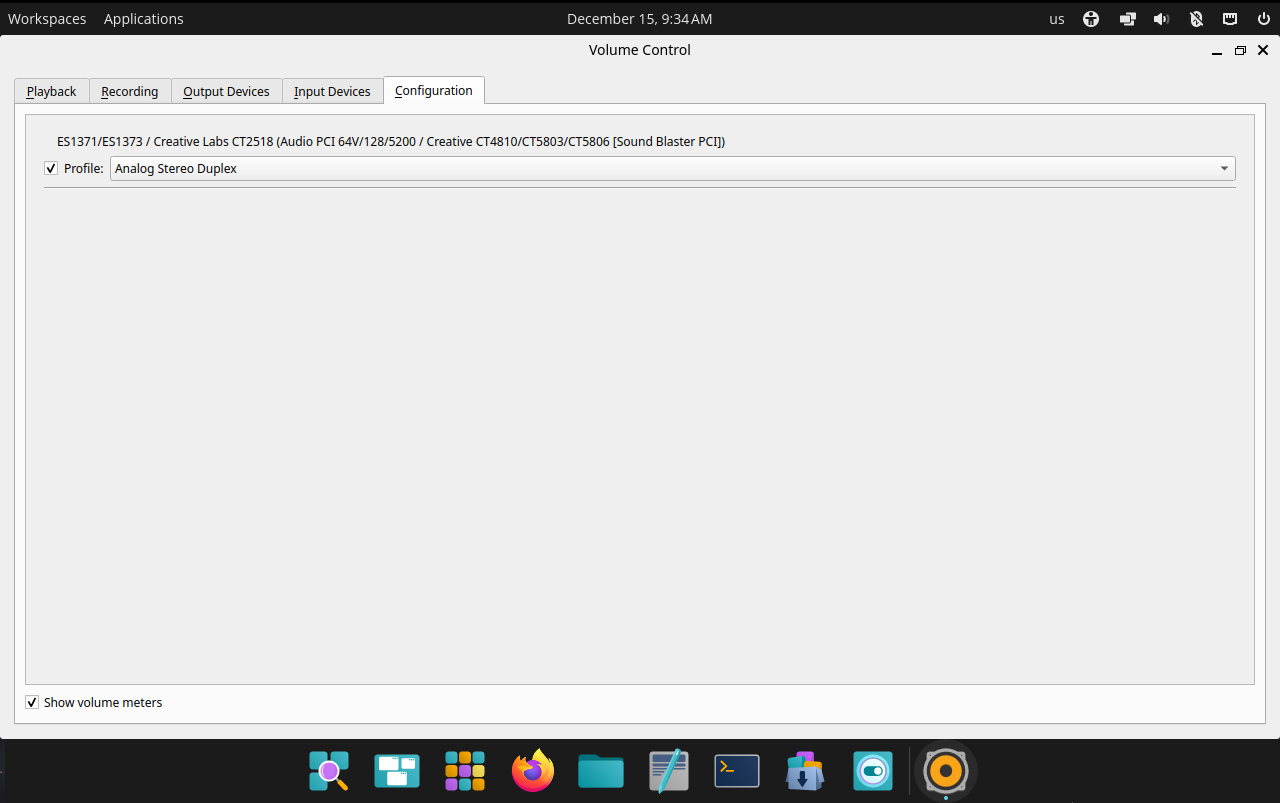Click the accessibility icon in the top bar
This screenshot has width=1280, height=803.
pyautogui.click(x=1091, y=18)
